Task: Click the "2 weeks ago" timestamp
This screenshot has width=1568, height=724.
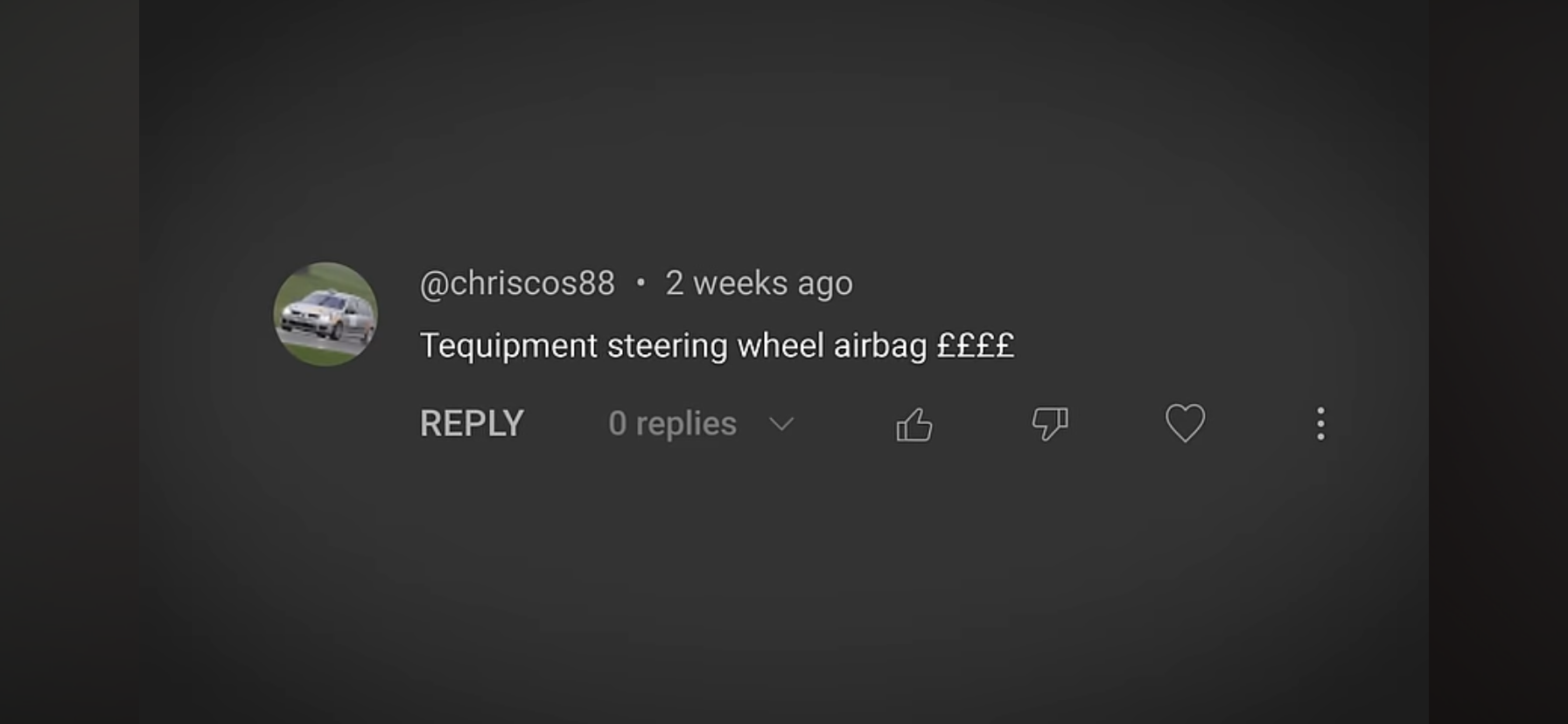Action: tap(759, 283)
